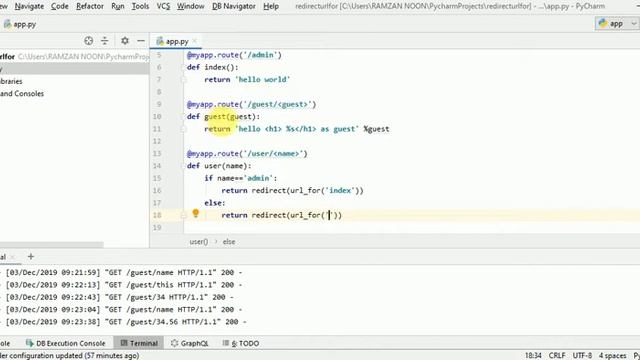
Task: Open the DB Navigator menu
Action: coord(234,6)
